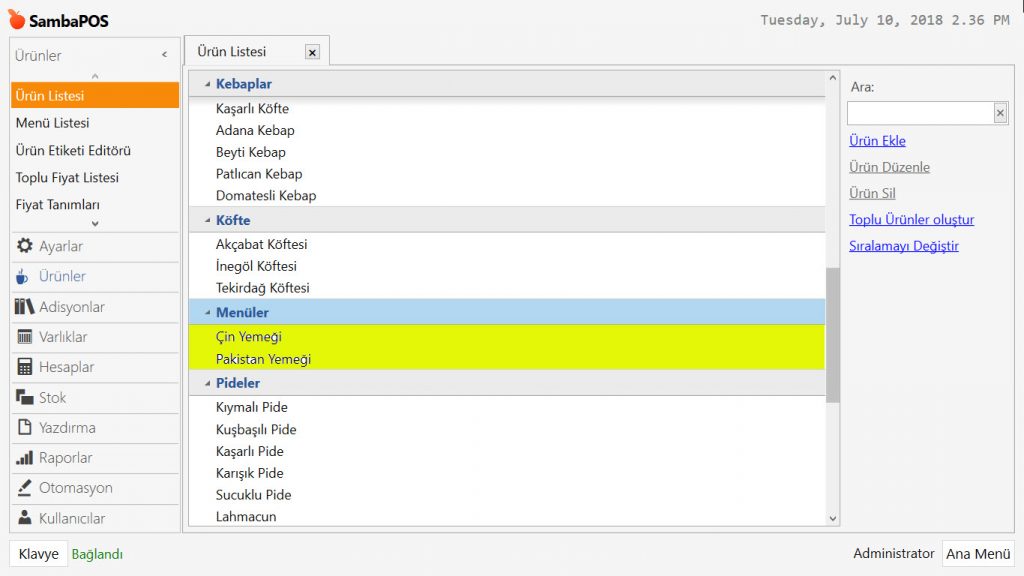Open Menü Listesi in sidebar

[x=52, y=123]
